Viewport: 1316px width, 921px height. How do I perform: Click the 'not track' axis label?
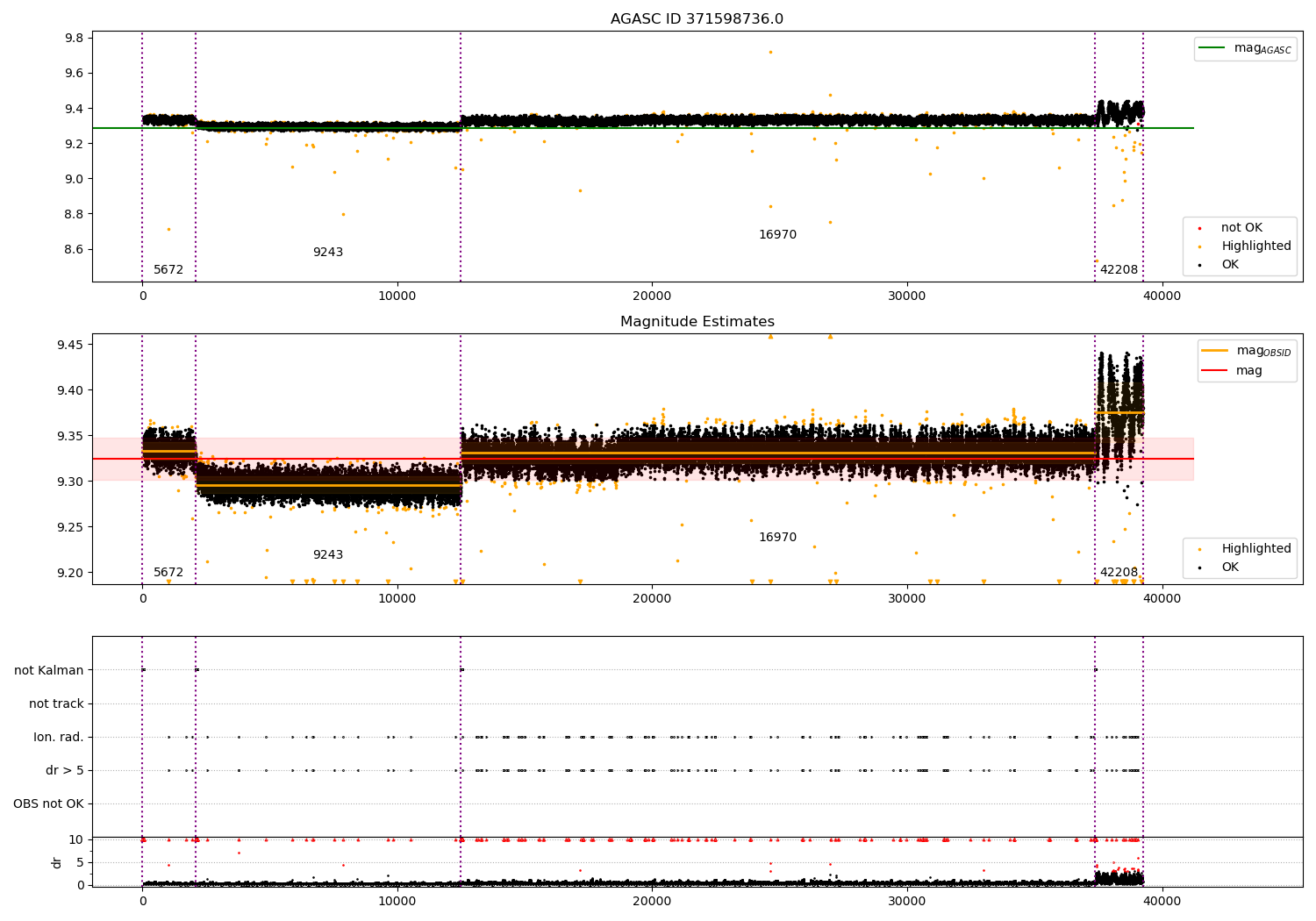tap(56, 703)
